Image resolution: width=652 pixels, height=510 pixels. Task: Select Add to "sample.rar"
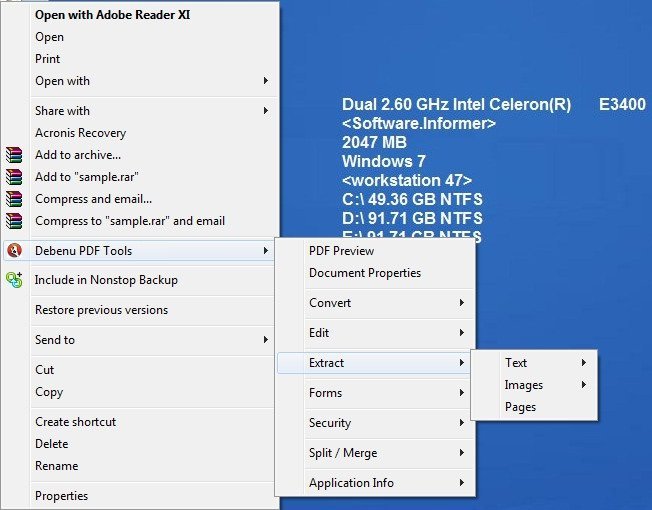140,177
